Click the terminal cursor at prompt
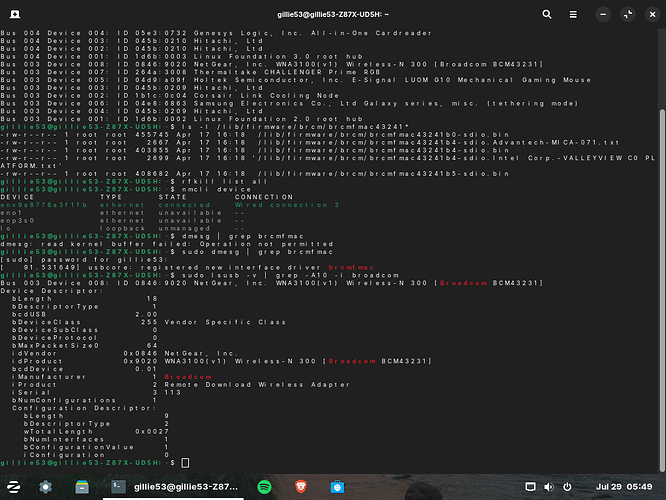The image size is (666, 500). 185,463
